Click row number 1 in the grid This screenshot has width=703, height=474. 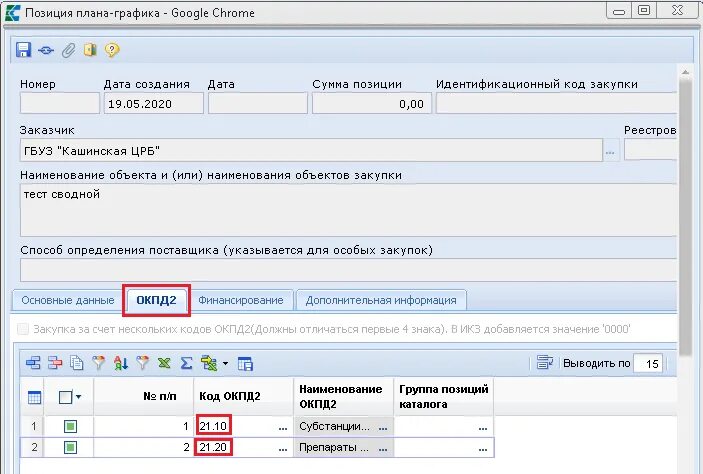[33, 426]
